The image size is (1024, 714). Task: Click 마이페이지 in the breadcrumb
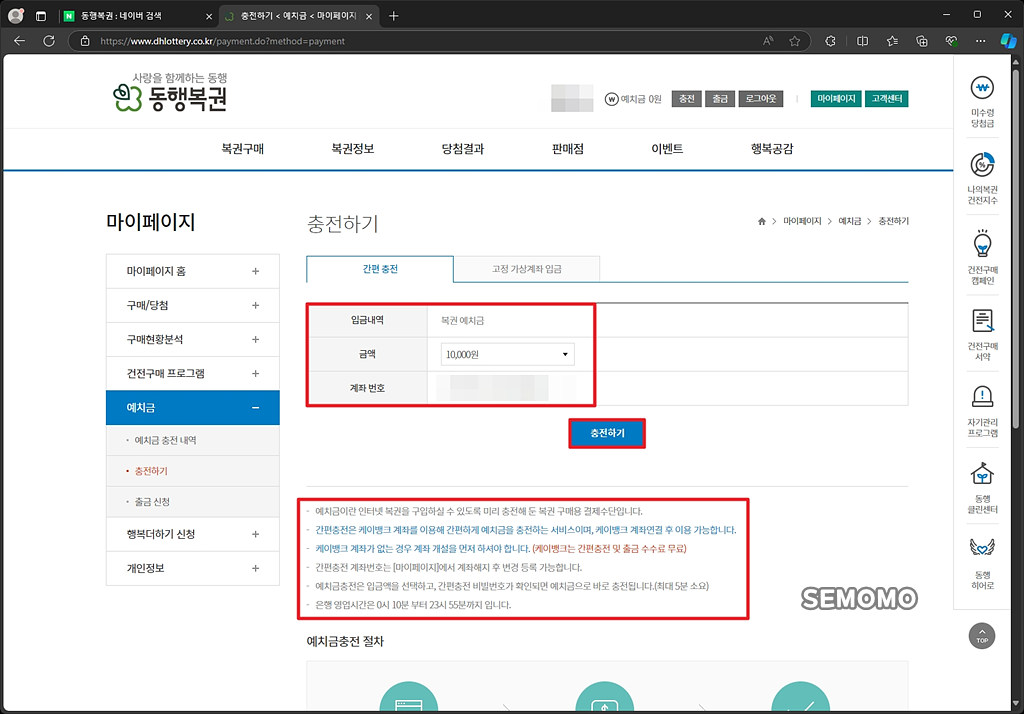tap(802, 221)
